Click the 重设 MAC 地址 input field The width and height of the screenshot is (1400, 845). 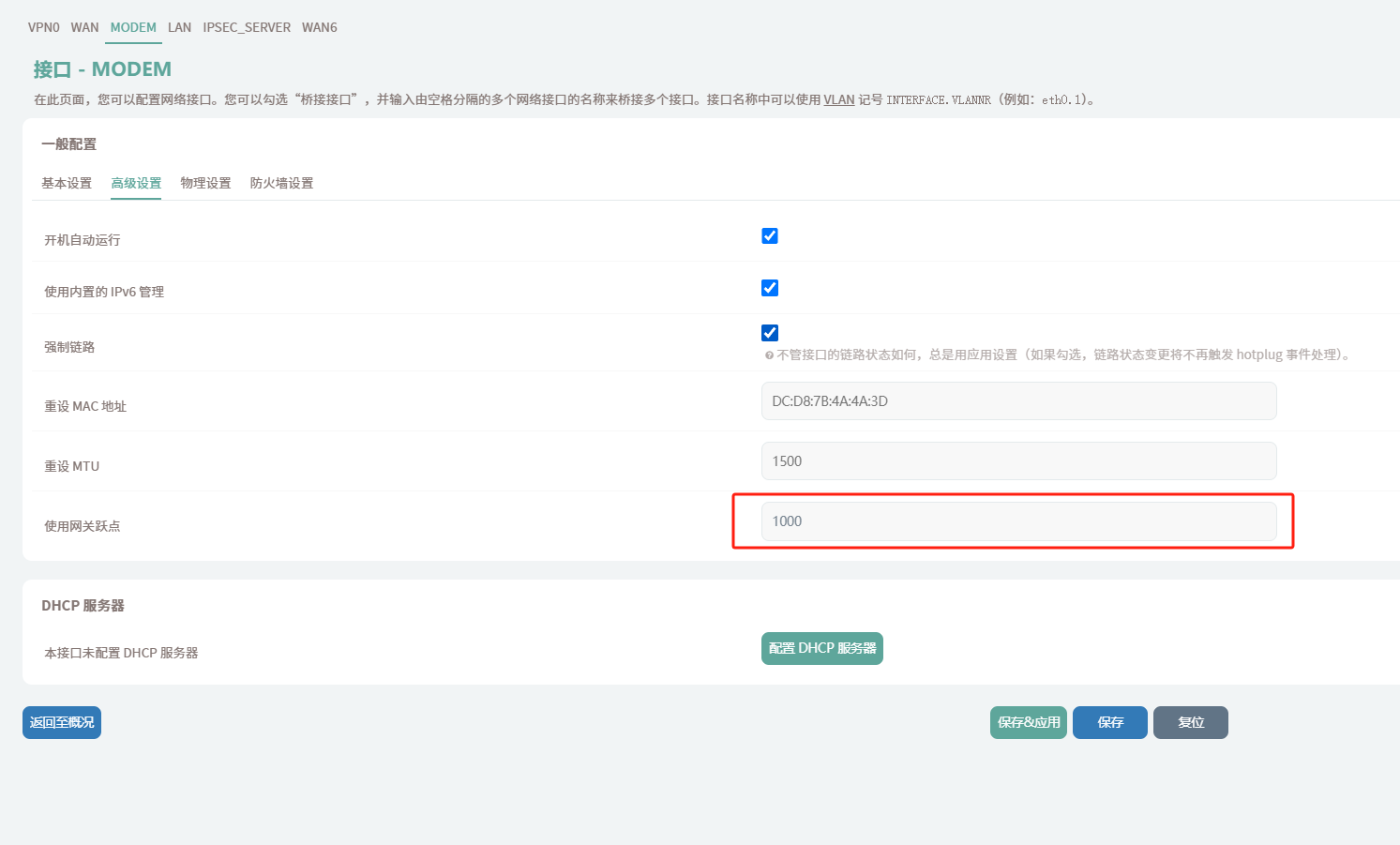(x=1018, y=401)
